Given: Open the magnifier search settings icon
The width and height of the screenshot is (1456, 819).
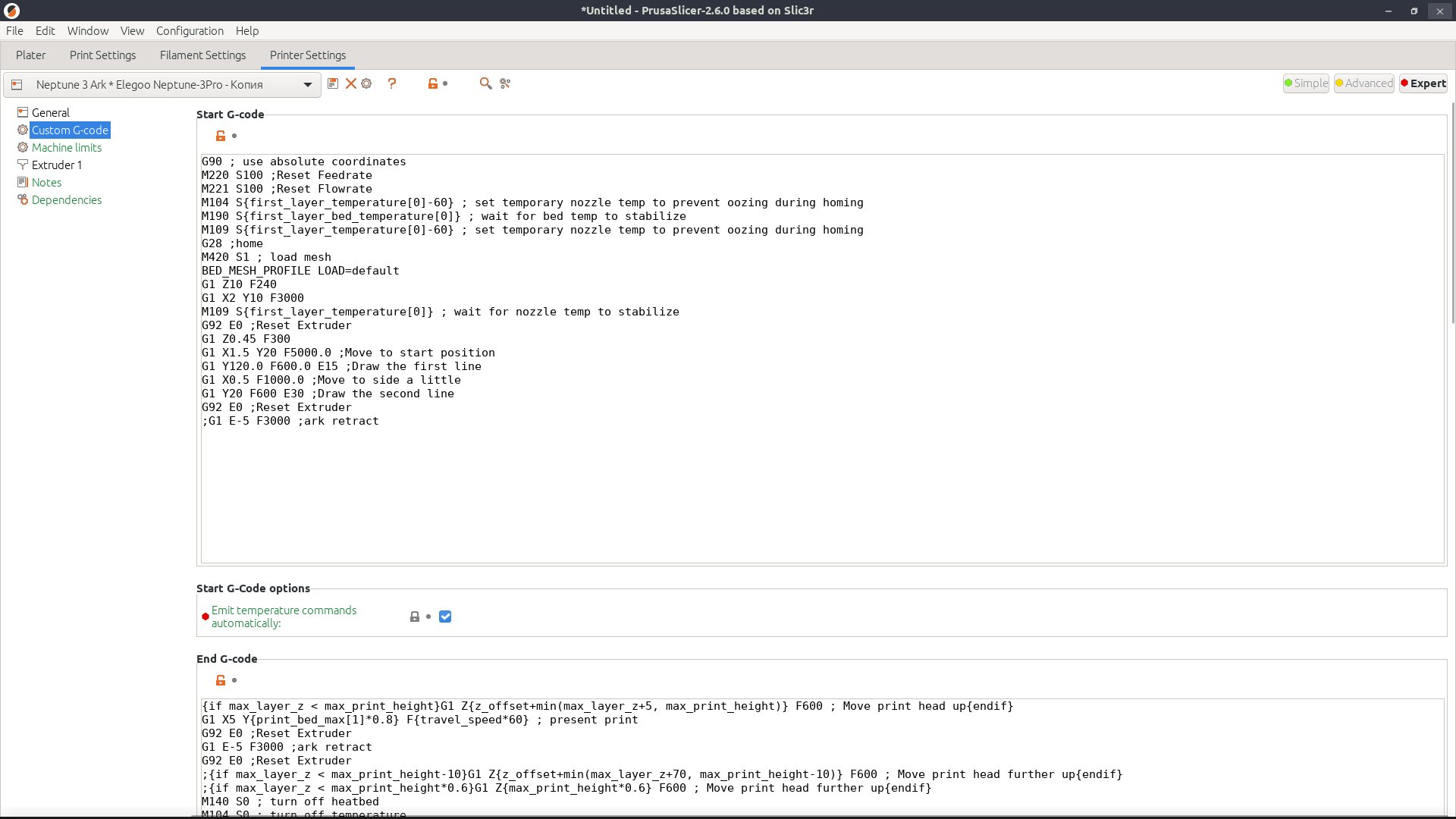Looking at the screenshot, I should tap(485, 83).
